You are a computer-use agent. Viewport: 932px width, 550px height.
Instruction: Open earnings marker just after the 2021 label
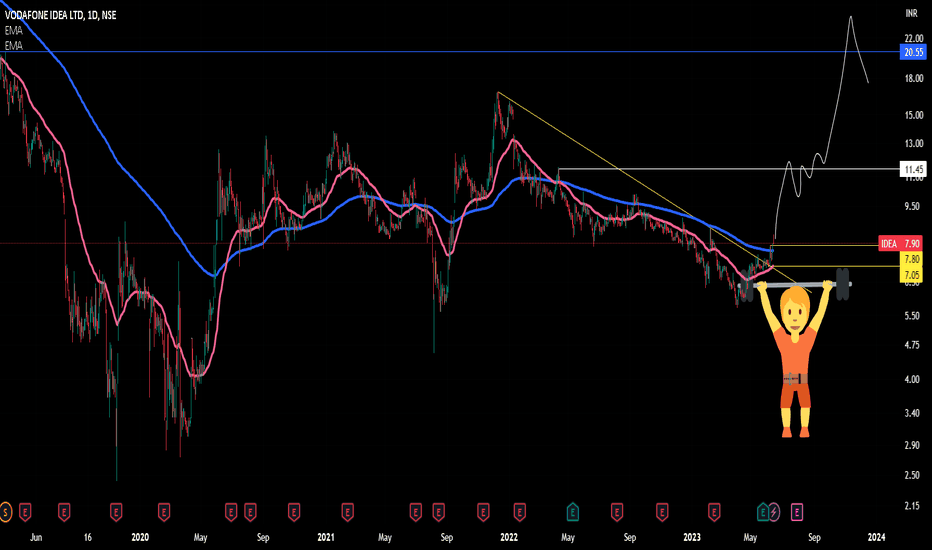[348, 511]
